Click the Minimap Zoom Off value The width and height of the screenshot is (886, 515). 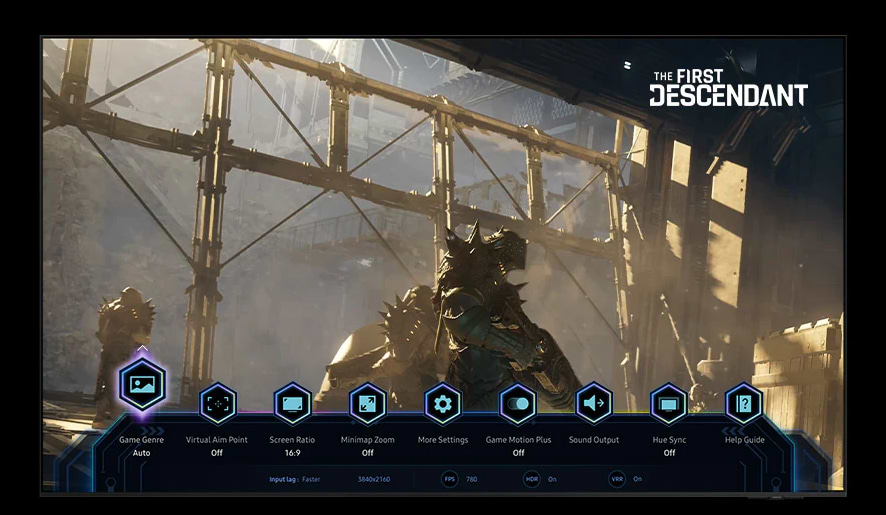click(367, 453)
